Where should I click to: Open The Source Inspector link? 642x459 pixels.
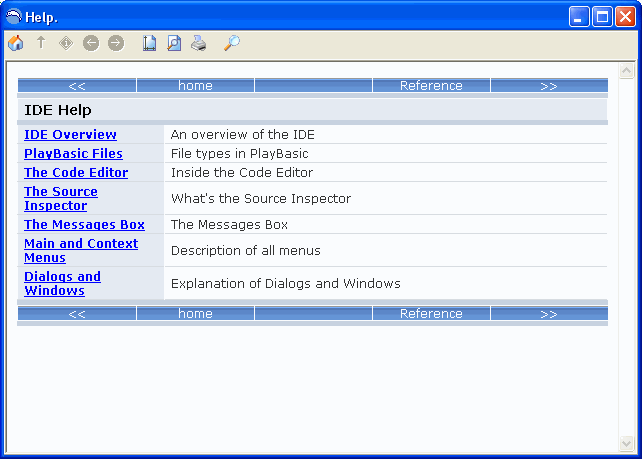pos(61,198)
